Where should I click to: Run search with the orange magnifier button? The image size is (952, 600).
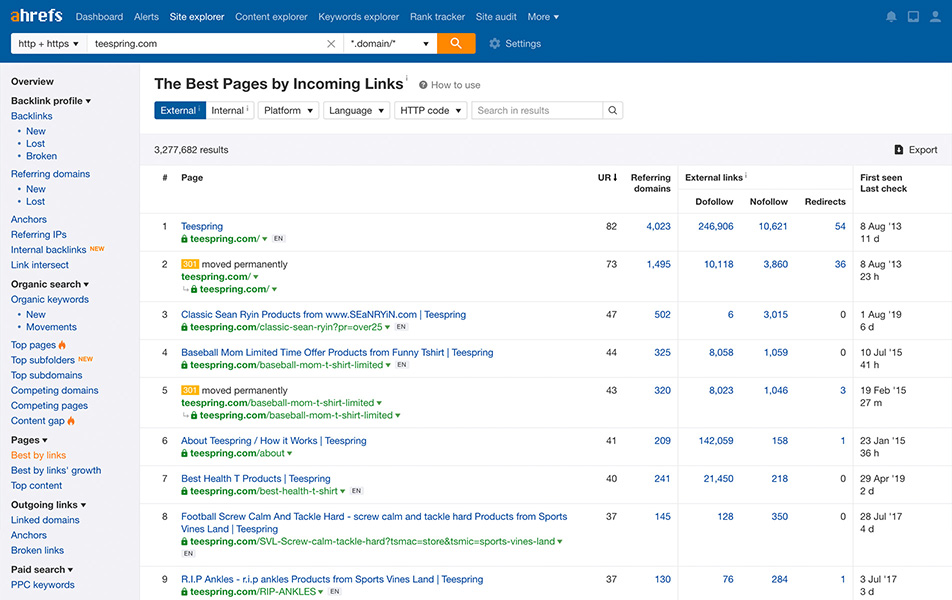[x=456, y=44]
